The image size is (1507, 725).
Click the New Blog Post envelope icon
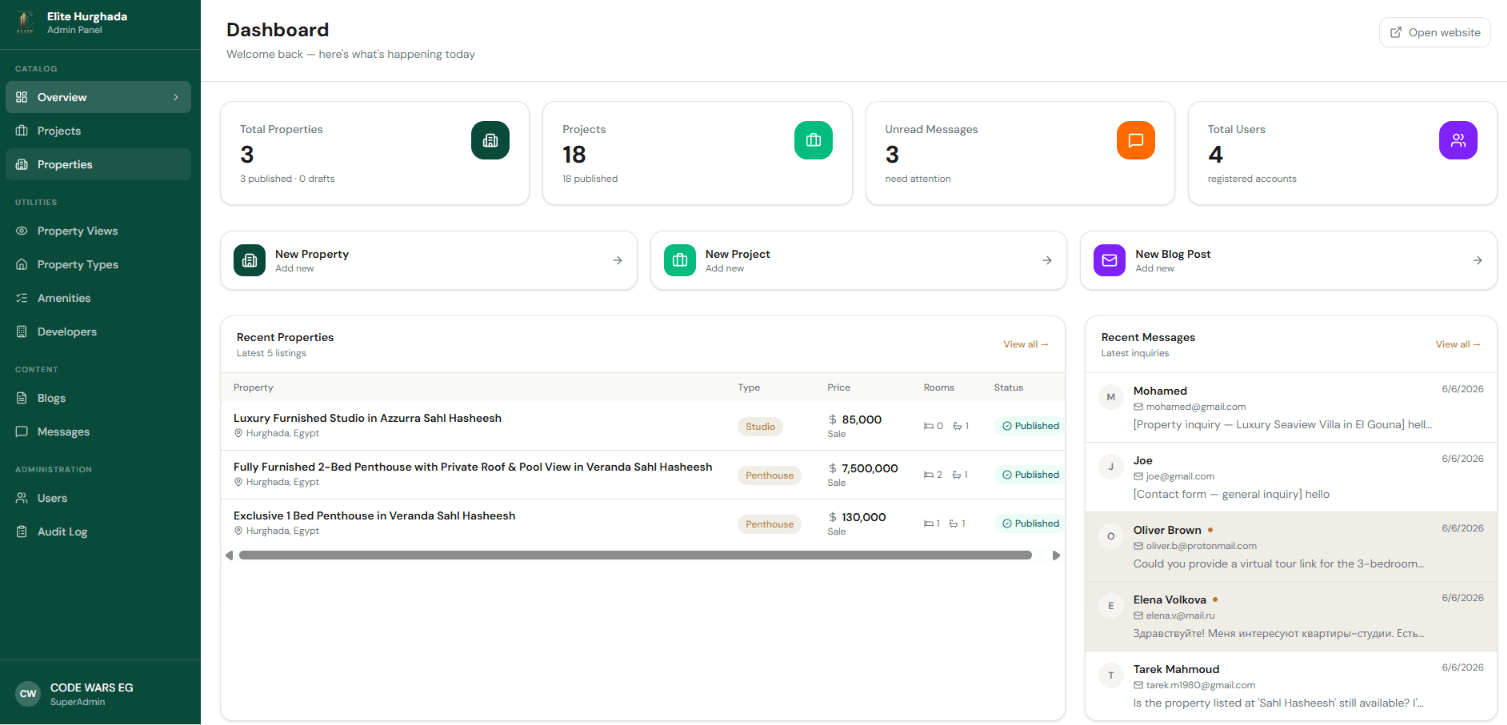point(1109,260)
